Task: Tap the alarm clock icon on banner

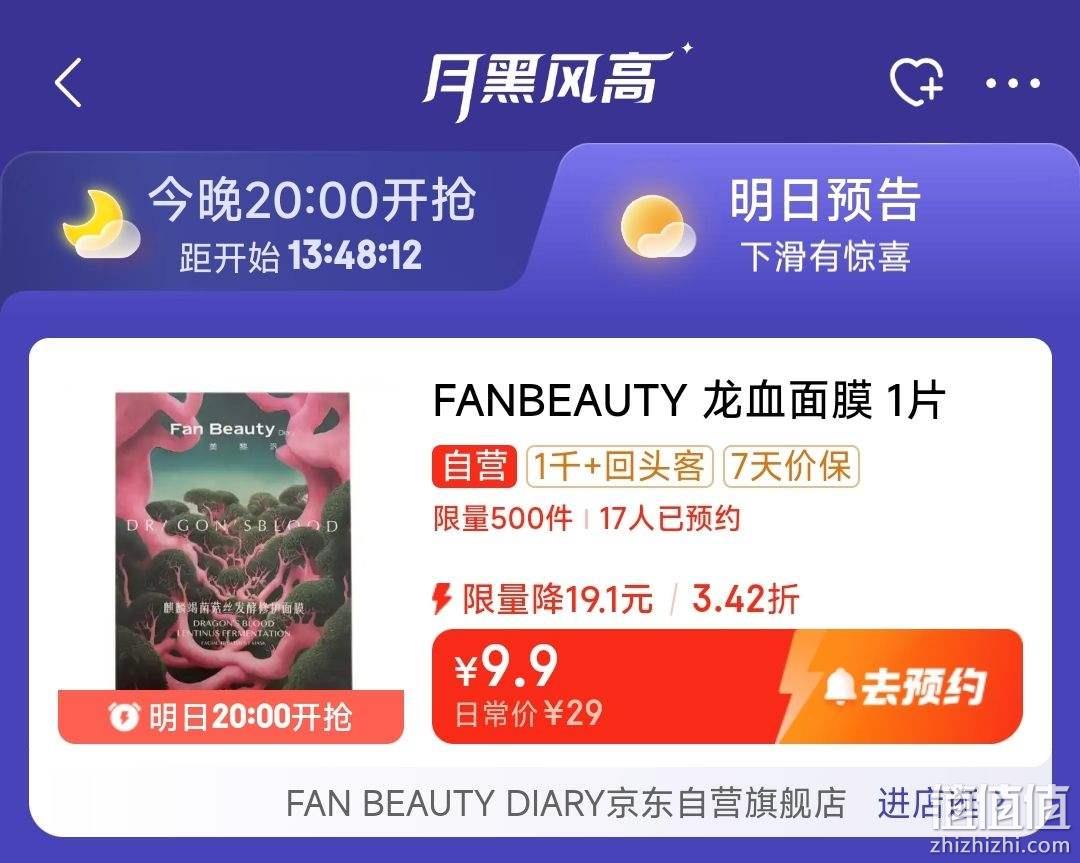Action: click(125, 717)
